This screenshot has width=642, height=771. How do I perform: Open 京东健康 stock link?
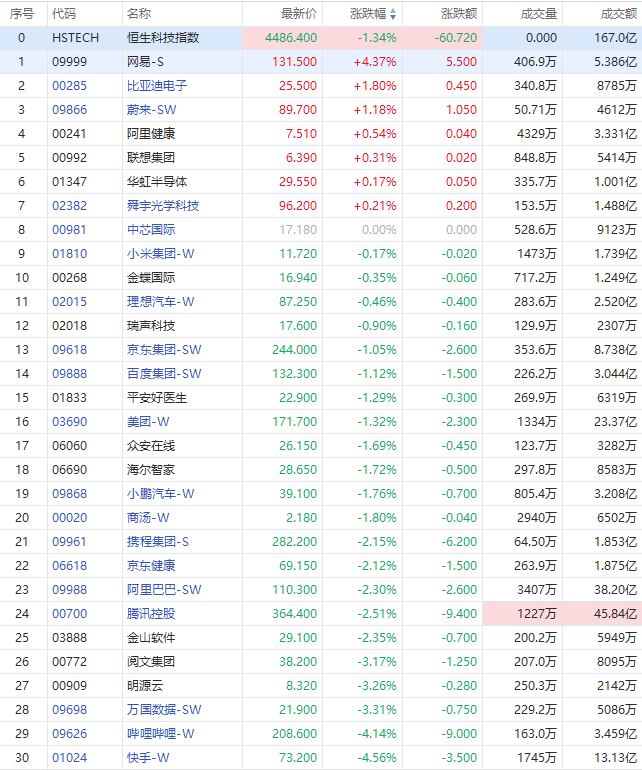tap(151, 565)
